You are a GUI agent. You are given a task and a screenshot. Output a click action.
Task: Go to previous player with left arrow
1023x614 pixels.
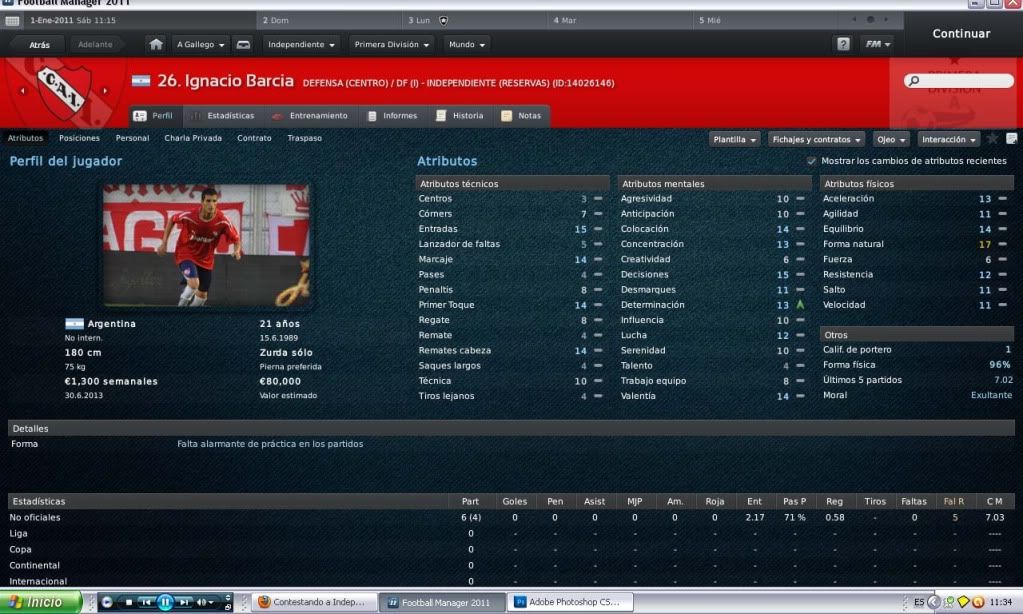pos(23,91)
